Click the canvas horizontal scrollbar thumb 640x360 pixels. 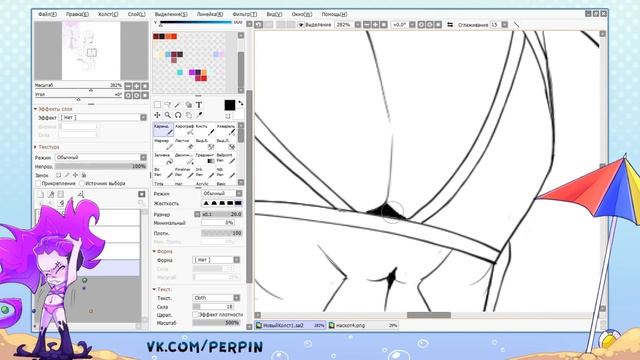[x=429, y=315]
